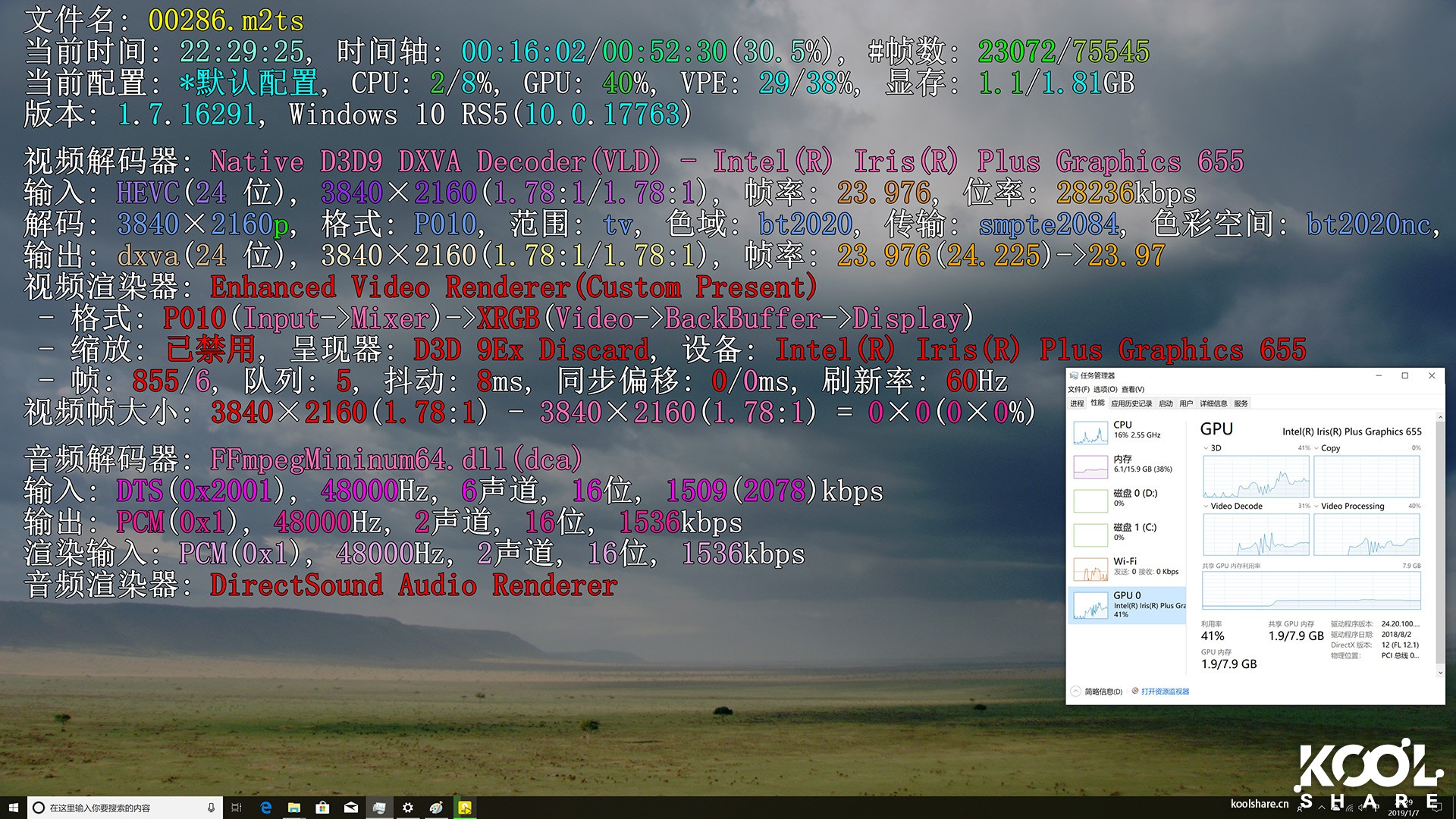Screen dimensions: 1456x819
Task: Open the Video Processing engine dropdown
Action: tap(1316, 506)
